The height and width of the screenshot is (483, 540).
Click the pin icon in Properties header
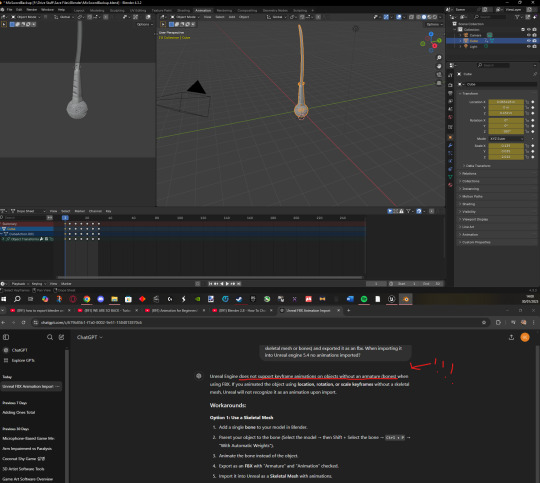(535, 74)
